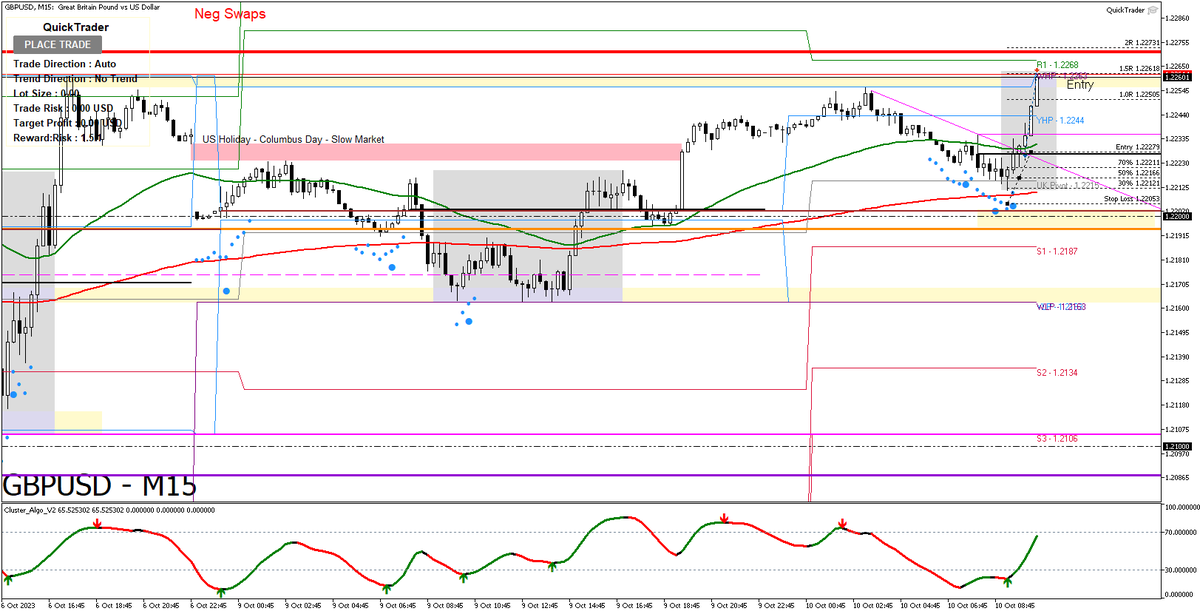Viewport: 1200px width, 614px height.
Task: Select the Entry 1.22279 level label
Action: click(1138, 147)
